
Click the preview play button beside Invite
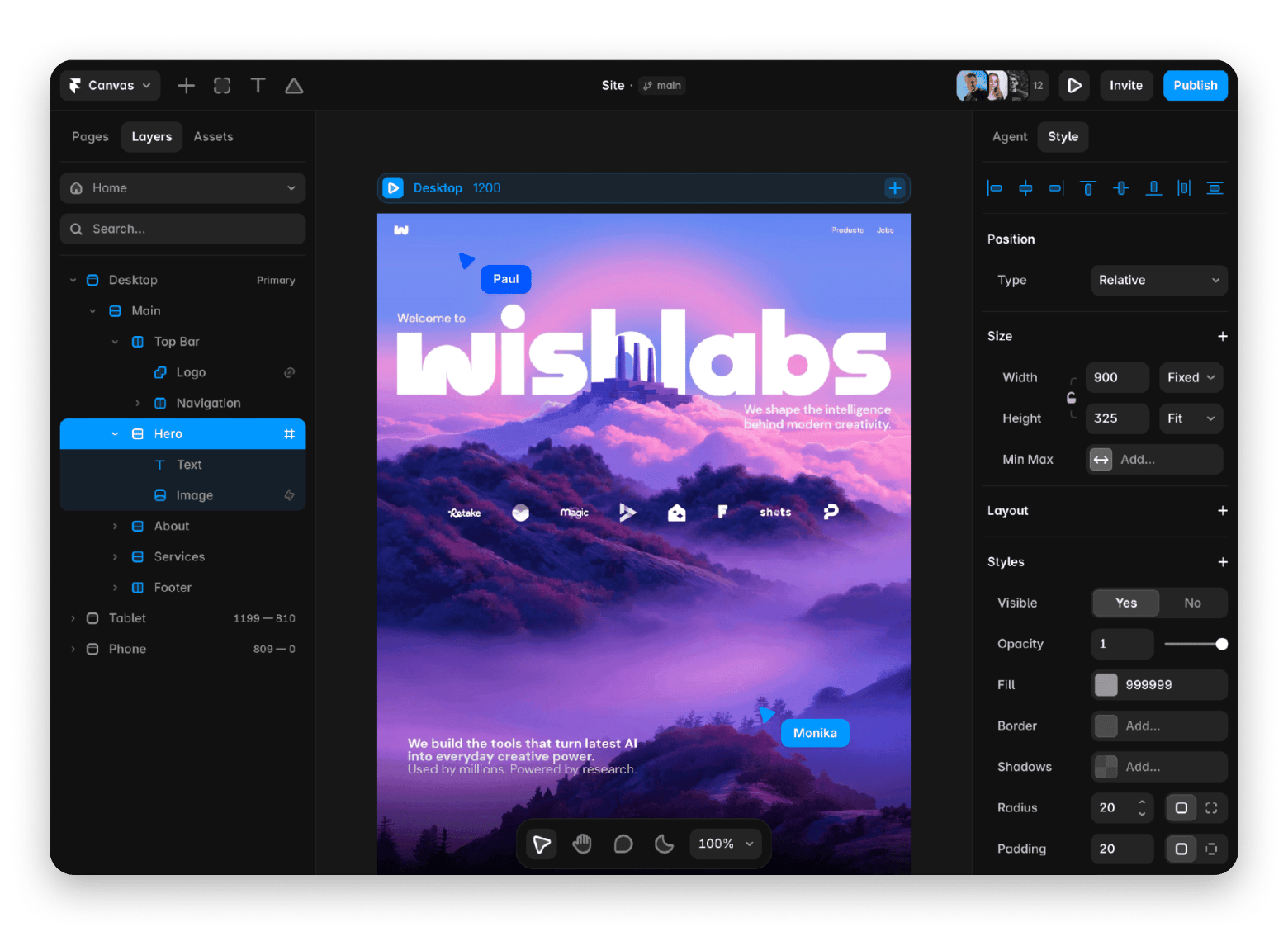[1074, 86]
